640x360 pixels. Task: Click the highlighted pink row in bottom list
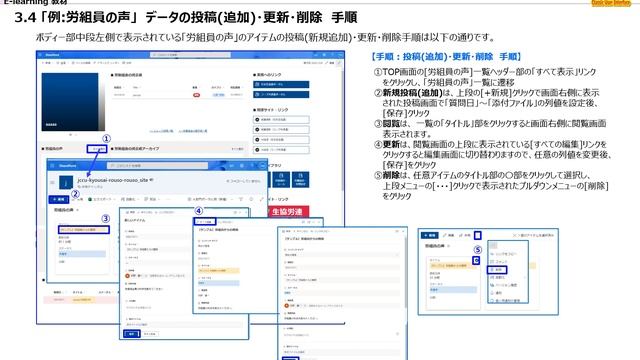(81, 300)
